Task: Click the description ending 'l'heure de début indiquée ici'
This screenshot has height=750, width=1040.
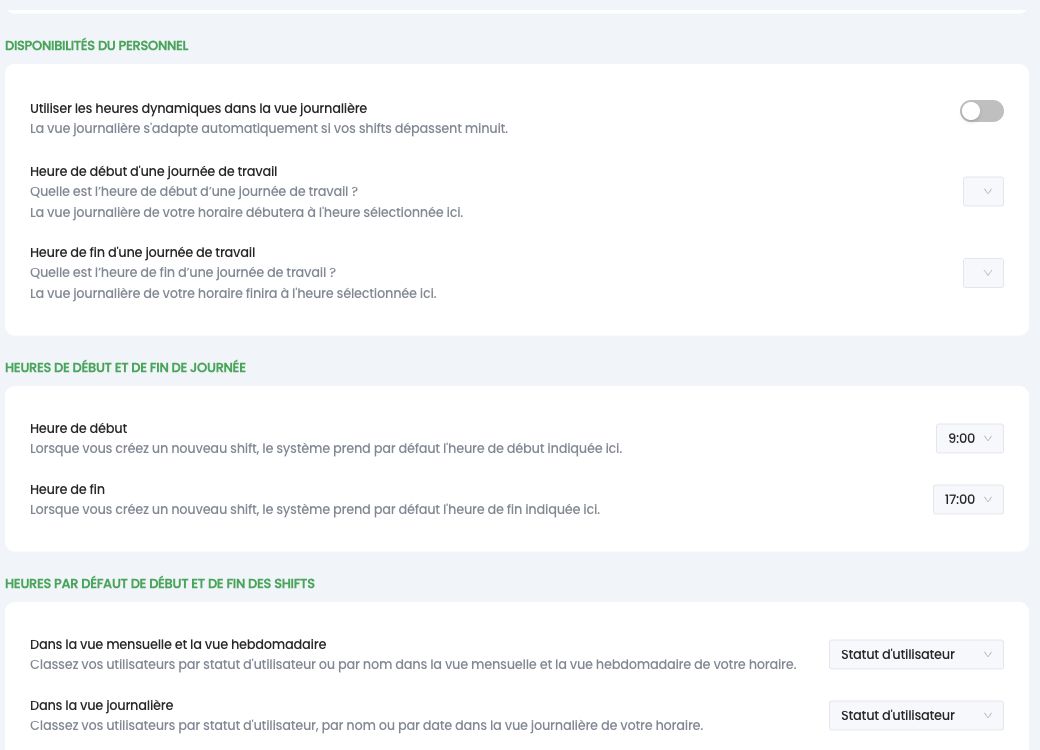Action: coord(326,448)
